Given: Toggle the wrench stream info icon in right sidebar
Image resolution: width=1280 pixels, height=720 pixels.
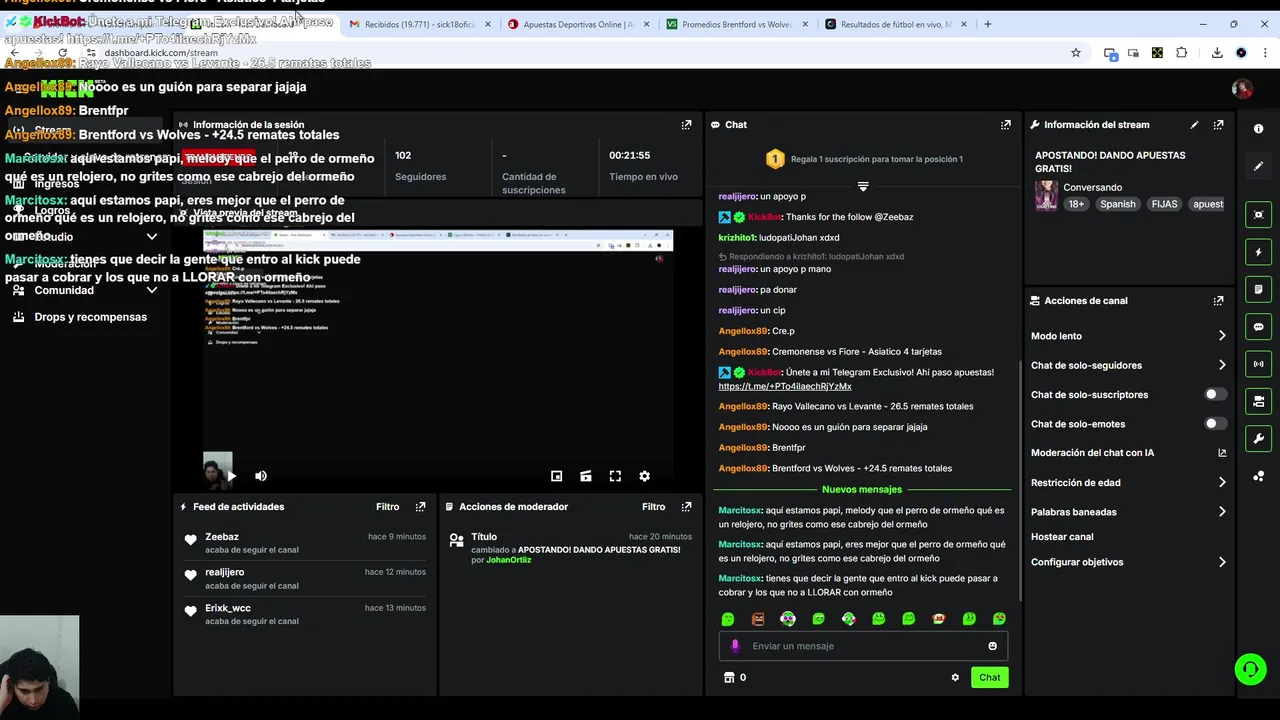Looking at the screenshot, I should (x=1258, y=438).
